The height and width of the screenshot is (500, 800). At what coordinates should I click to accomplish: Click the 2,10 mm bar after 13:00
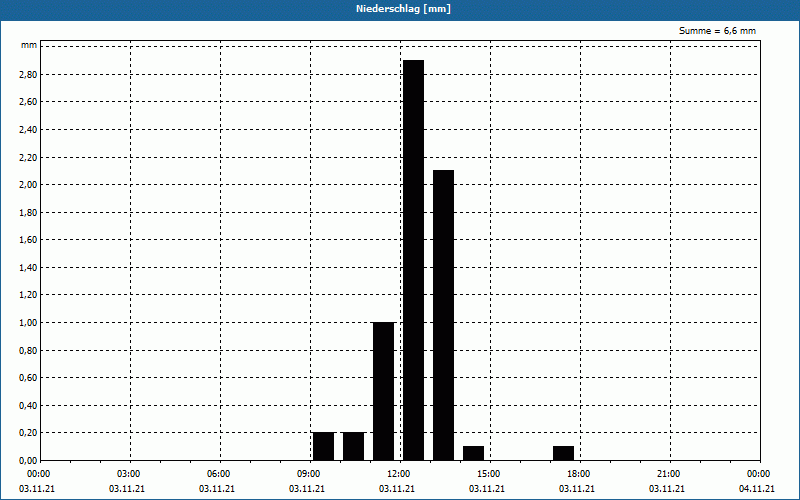click(x=443, y=315)
